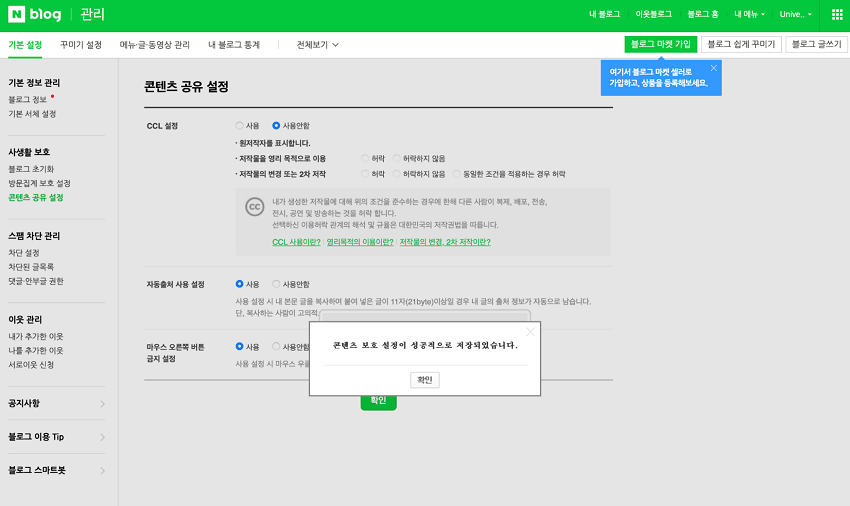Expand the 공지사항 section

coord(56,403)
